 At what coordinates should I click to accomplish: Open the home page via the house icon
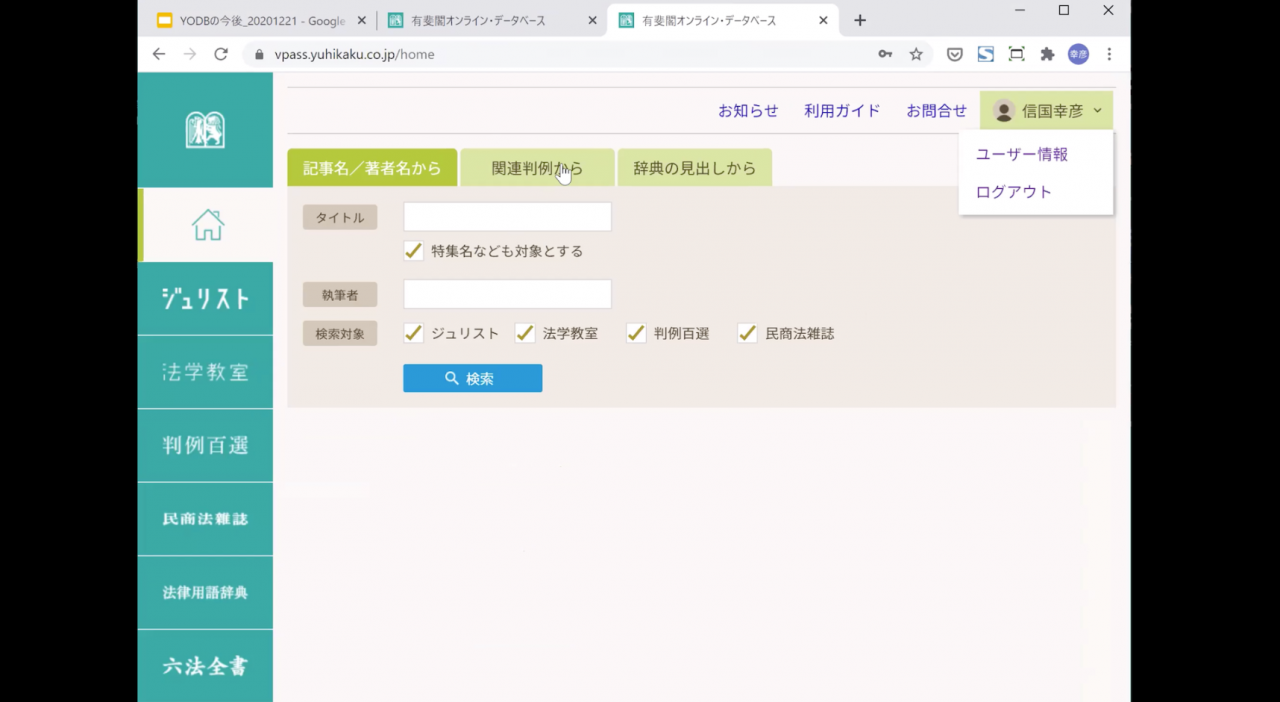[206, 224]
